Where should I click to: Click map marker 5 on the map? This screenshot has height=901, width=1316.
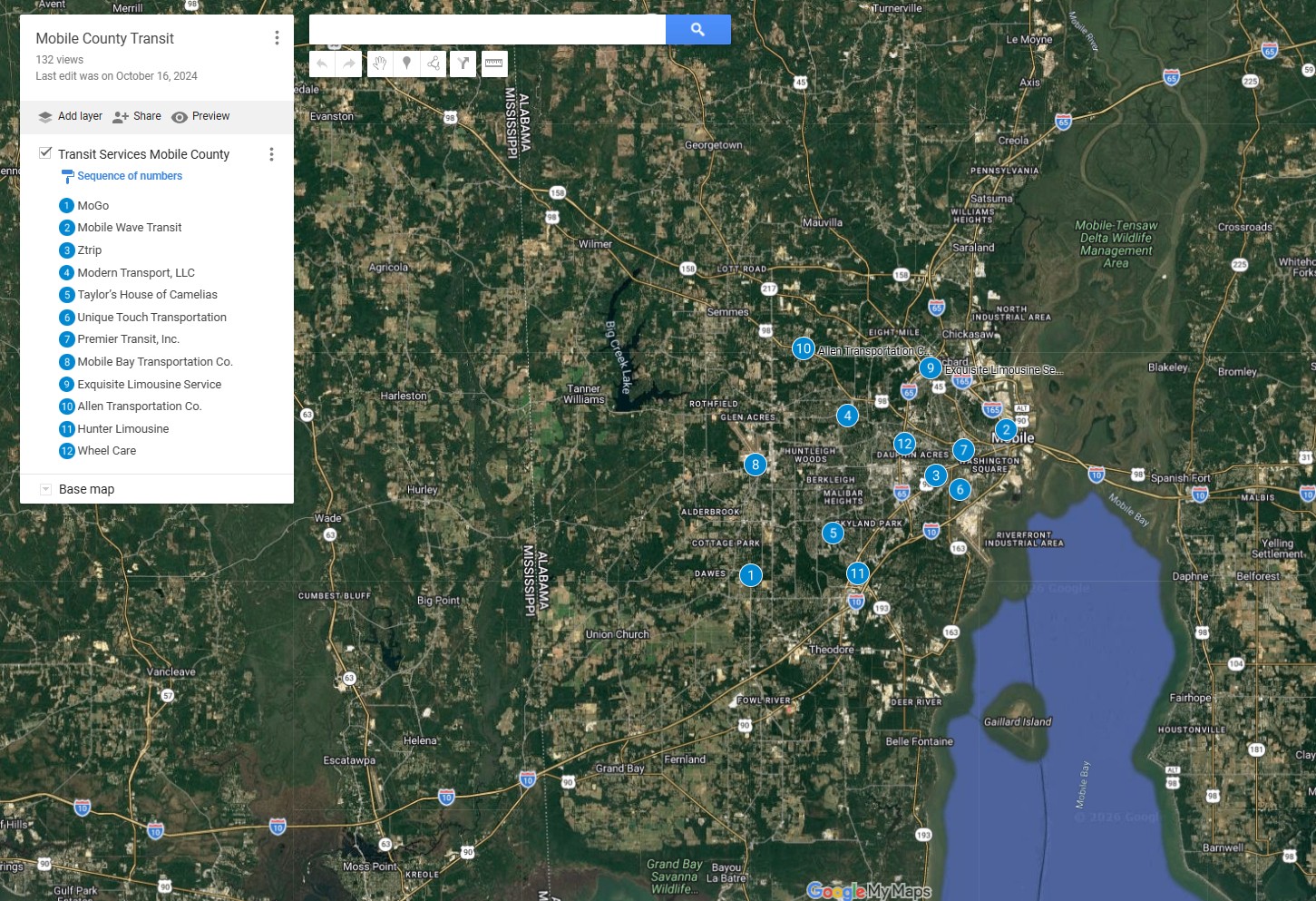833,533
